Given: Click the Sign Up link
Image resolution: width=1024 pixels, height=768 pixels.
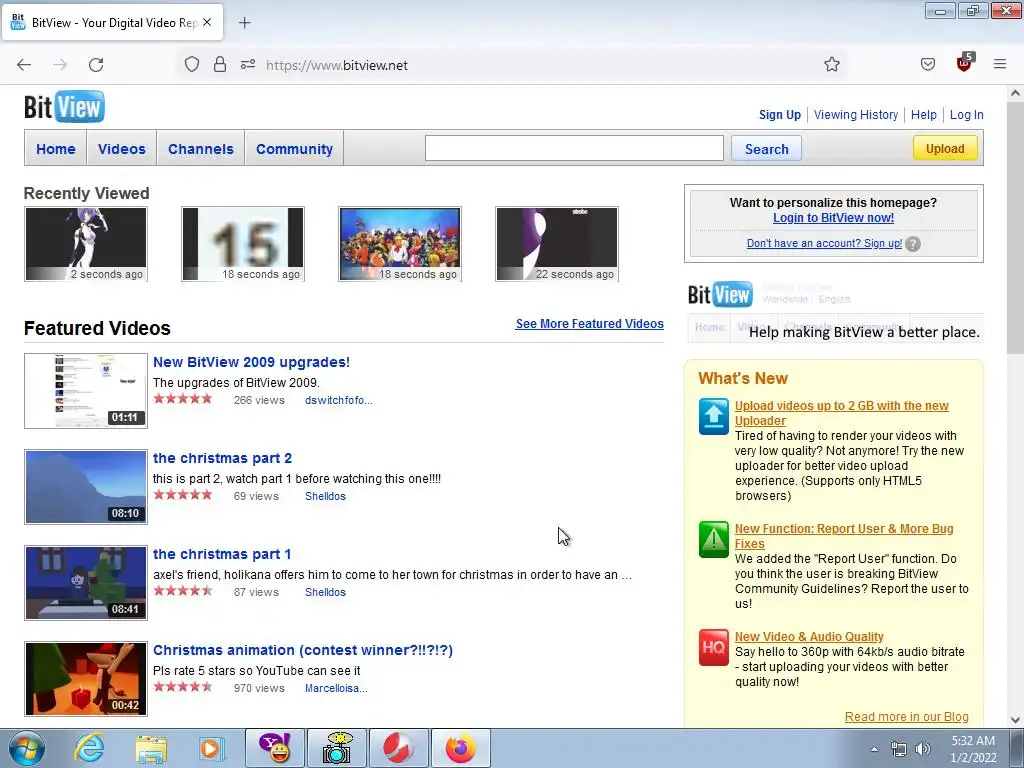Looking at the screenshot, I should pyautogui.click(x=779, y=115).
